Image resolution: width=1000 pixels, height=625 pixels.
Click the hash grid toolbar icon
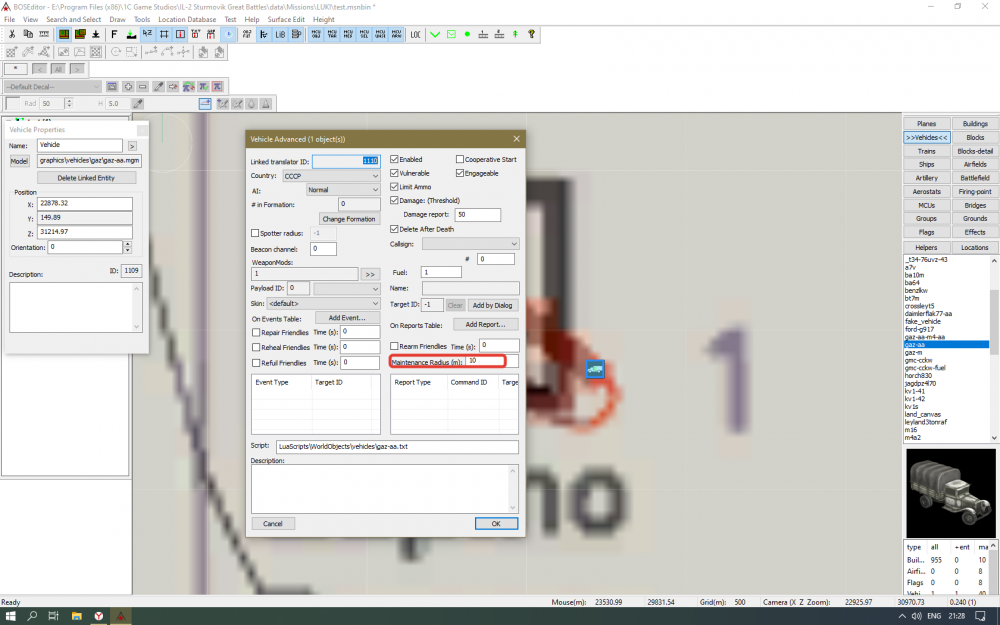tap(164, 34)
